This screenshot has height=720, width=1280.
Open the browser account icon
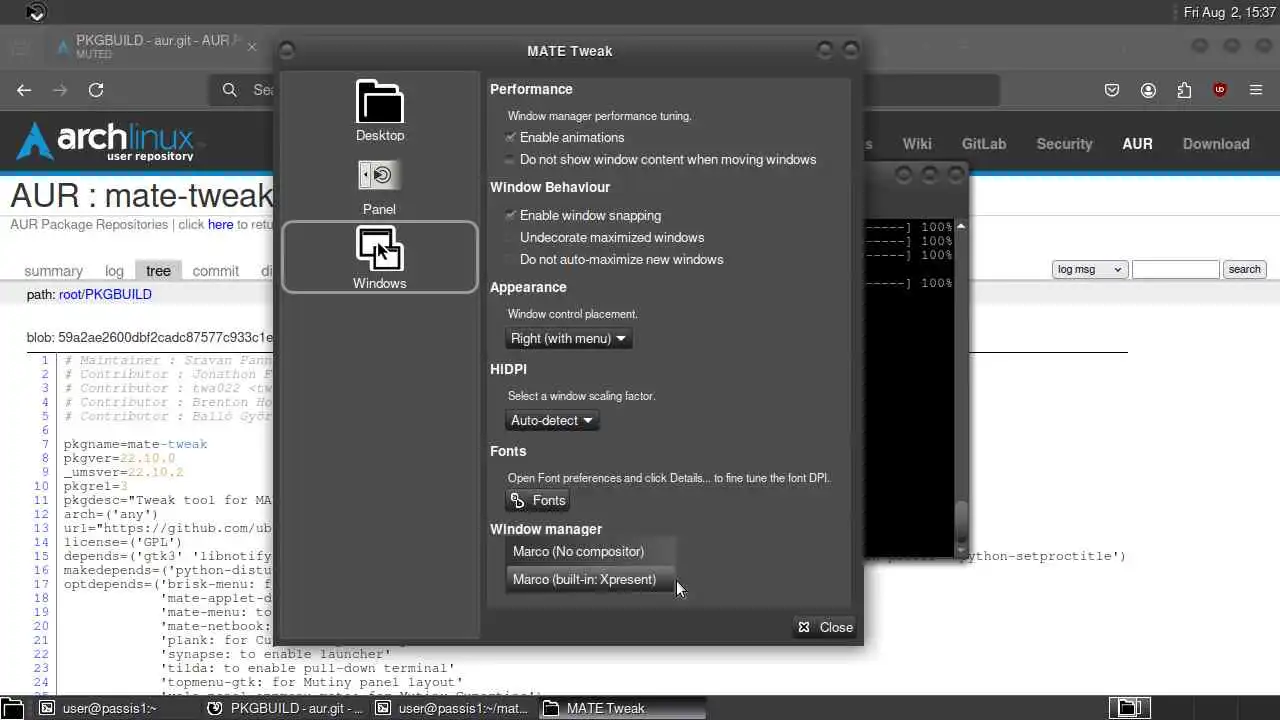click(x=1148, y=90)
